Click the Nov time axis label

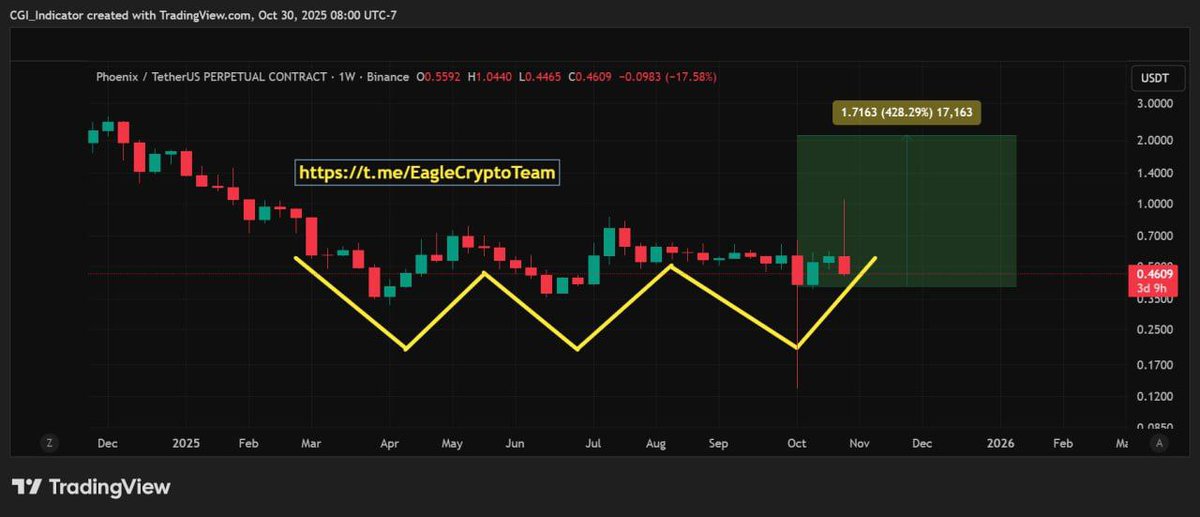[859, 442]
